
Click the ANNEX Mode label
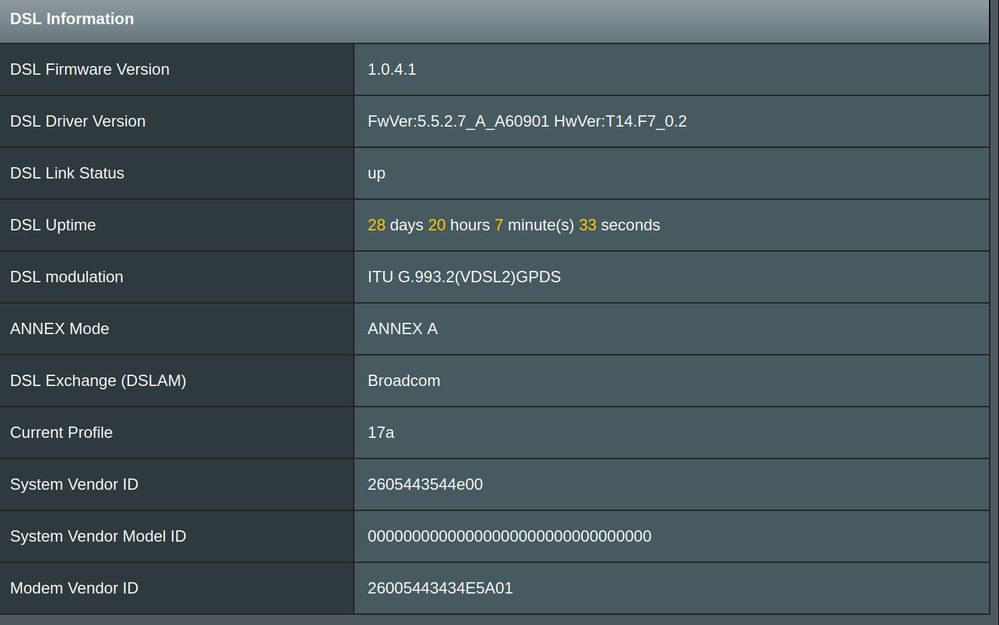click(x=59, y=329)
